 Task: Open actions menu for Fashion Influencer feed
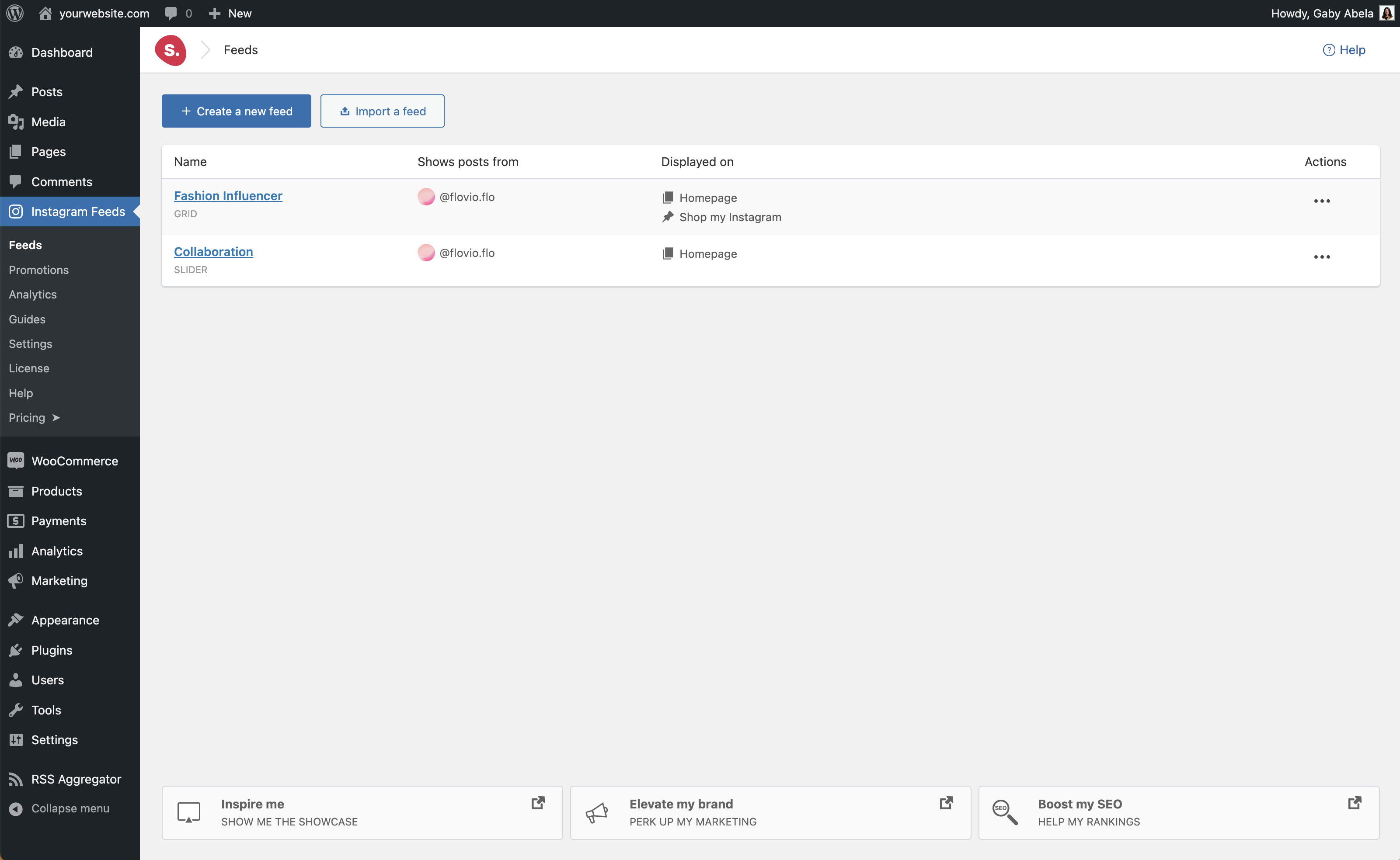[x=1321, y=200]
